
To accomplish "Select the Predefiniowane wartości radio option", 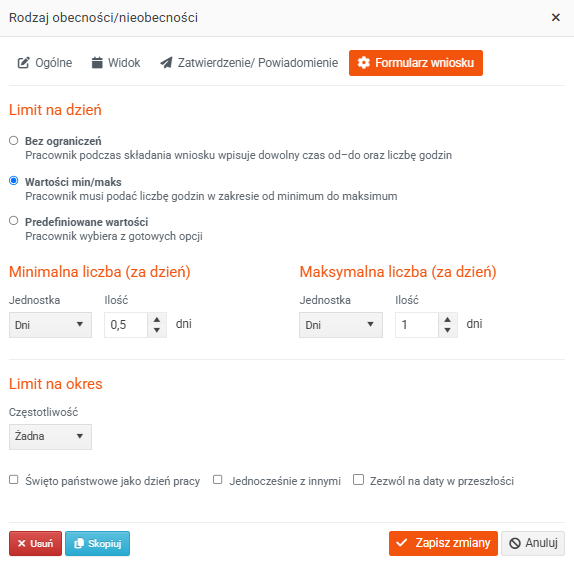I will (14, 221).
